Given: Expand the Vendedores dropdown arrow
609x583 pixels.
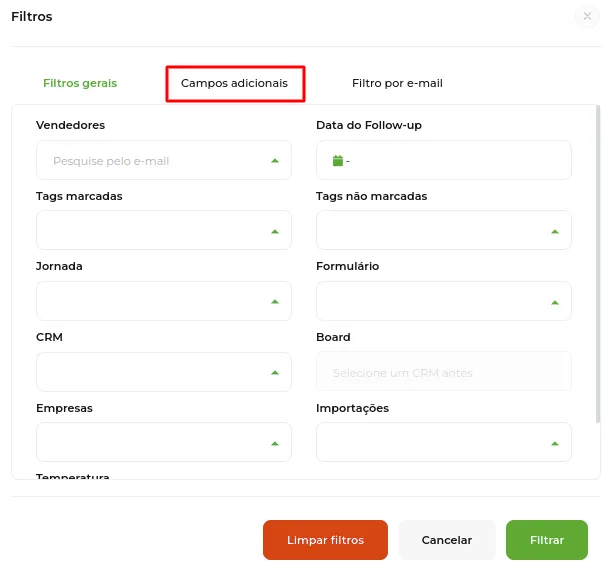Looking at the screenshot, I should coord(275,161).
